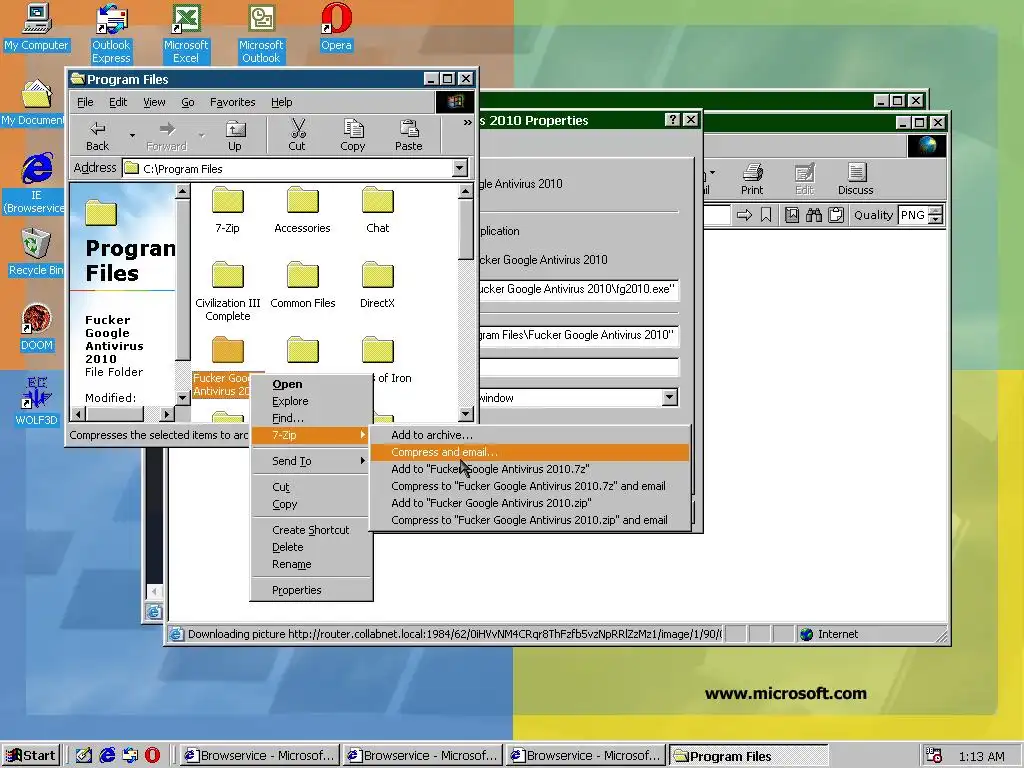Select the 7-Zip folder
This screenshot has width=1024, height=768.
(227, 210)
